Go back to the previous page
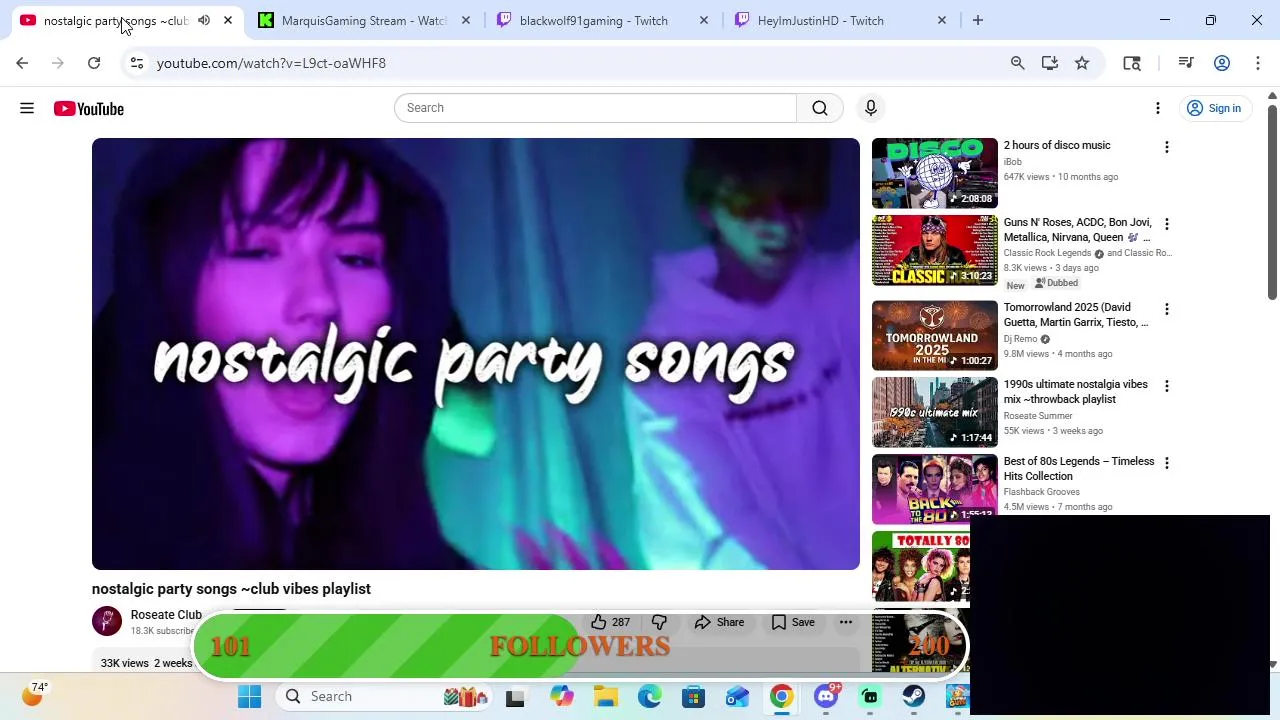Viewport: 1280px width, 720px height. pos(22,63)
